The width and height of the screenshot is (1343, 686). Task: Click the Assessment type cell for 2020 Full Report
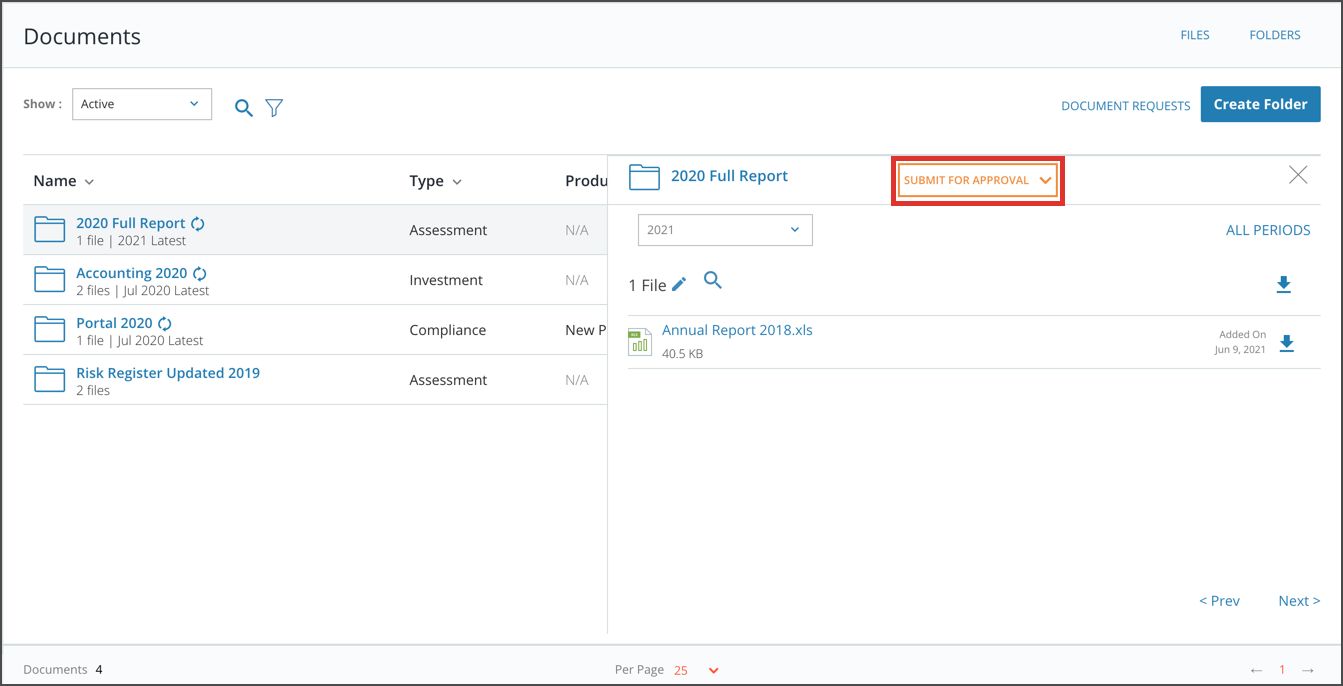coord(448,230)
